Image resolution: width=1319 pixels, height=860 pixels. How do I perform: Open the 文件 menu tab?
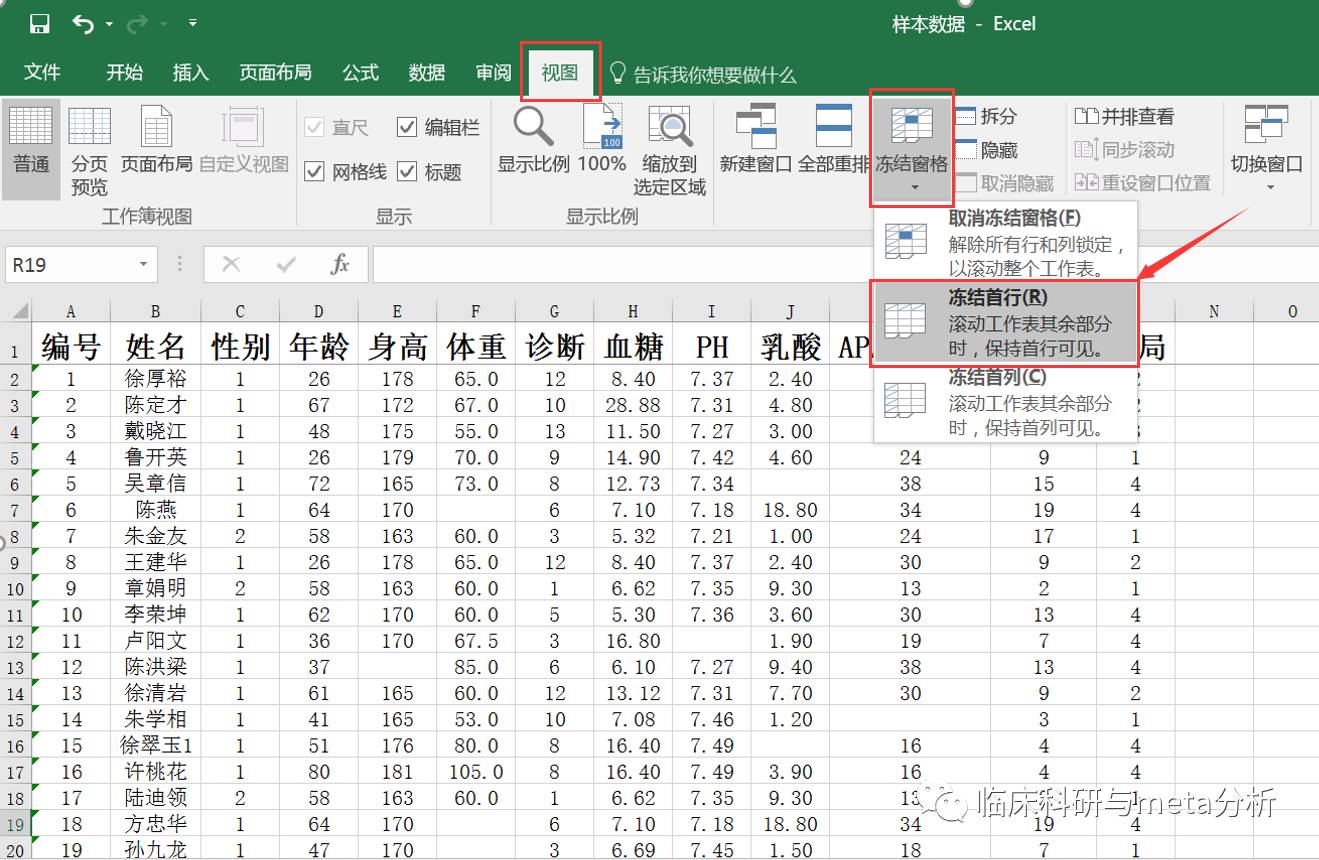coord(42,72)
